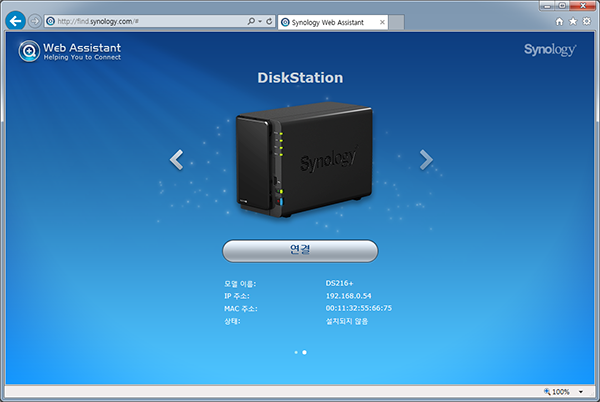Click the Web Assistant magnifier logo

pos(29,51)
